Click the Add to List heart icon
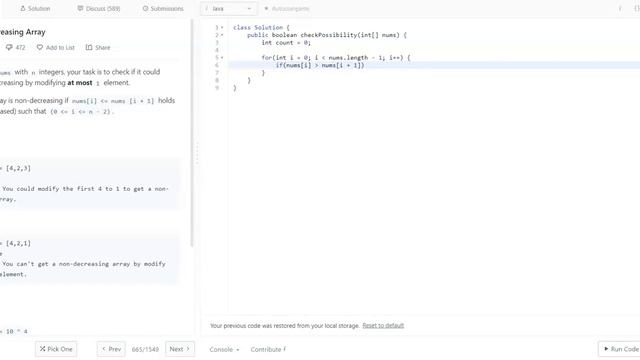640x360 pixels. (x=40, y=47)
